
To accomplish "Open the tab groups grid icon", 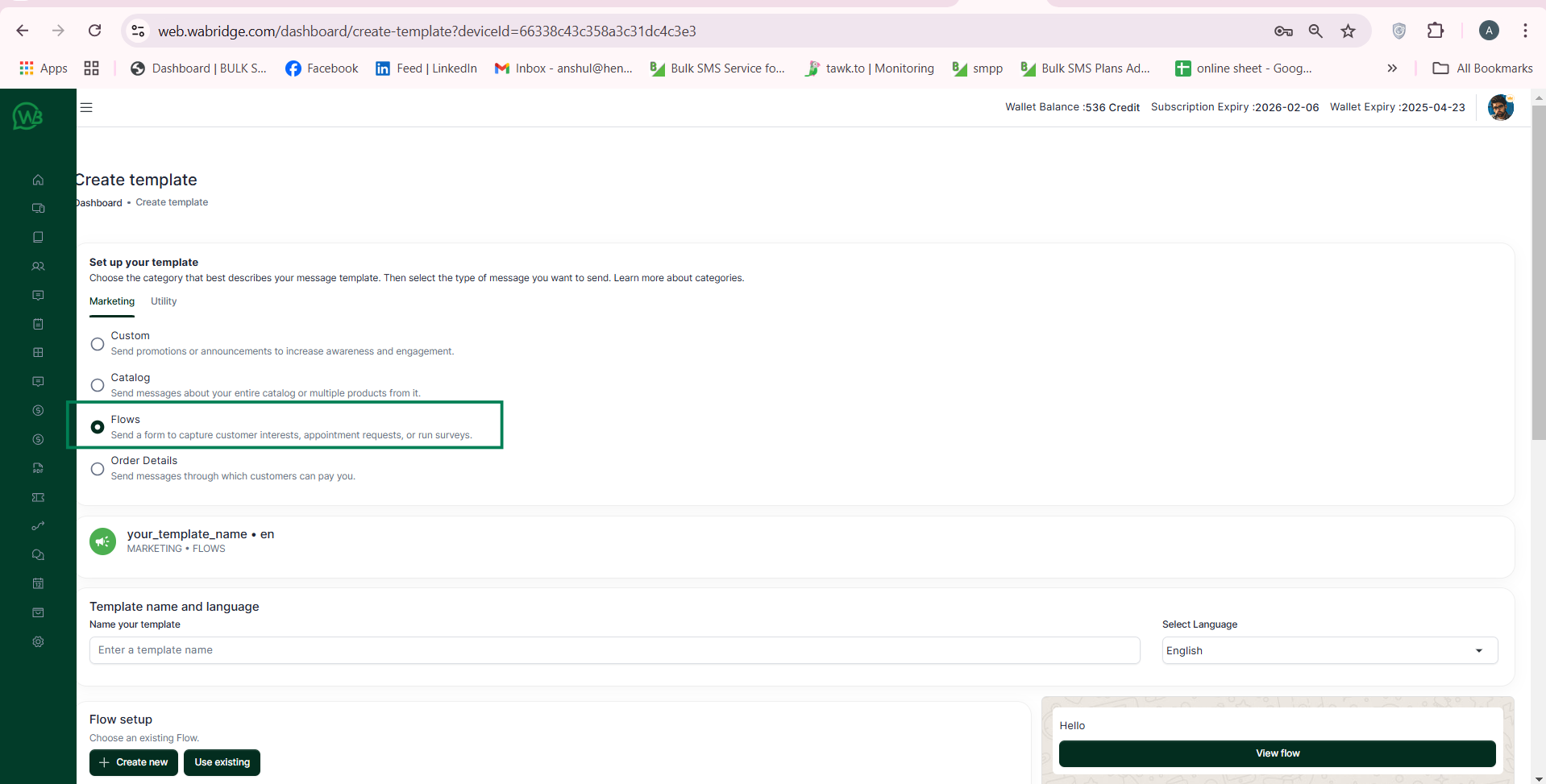I will tap(92, 68).
